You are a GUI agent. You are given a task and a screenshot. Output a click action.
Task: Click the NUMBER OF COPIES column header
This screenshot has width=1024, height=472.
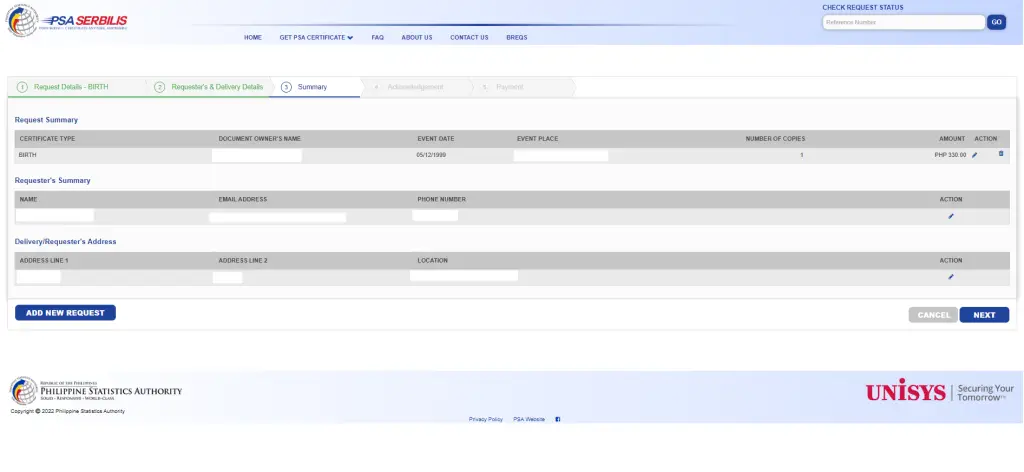point(775,138)
